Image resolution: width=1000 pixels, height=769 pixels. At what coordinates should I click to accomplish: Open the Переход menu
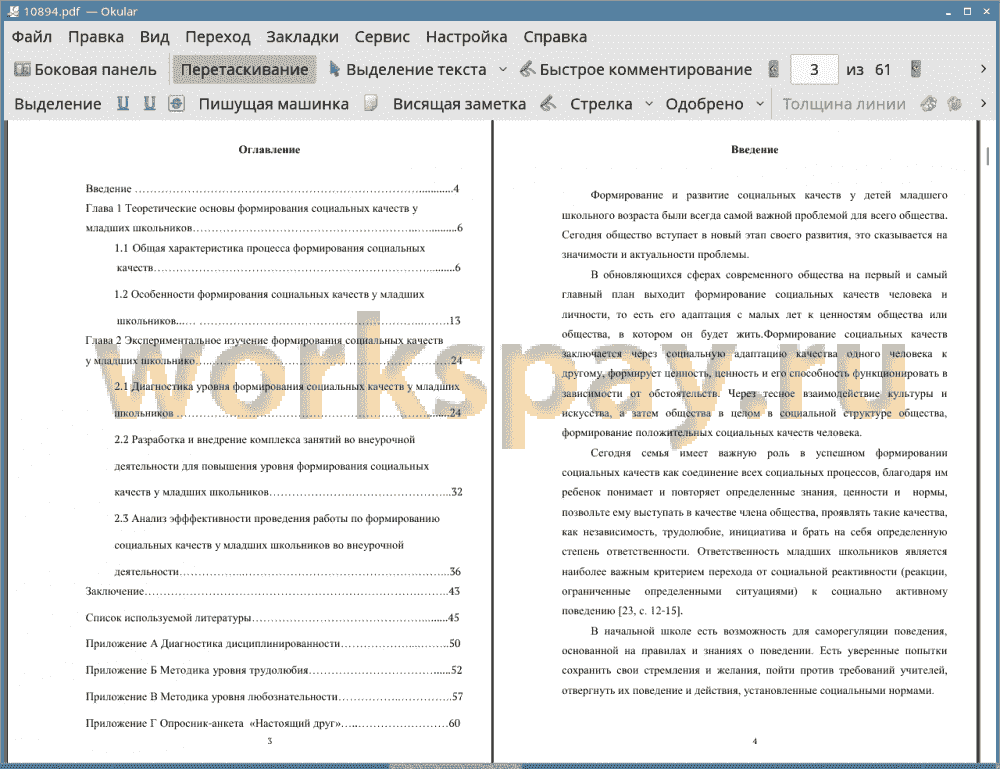tap(217, 37)
